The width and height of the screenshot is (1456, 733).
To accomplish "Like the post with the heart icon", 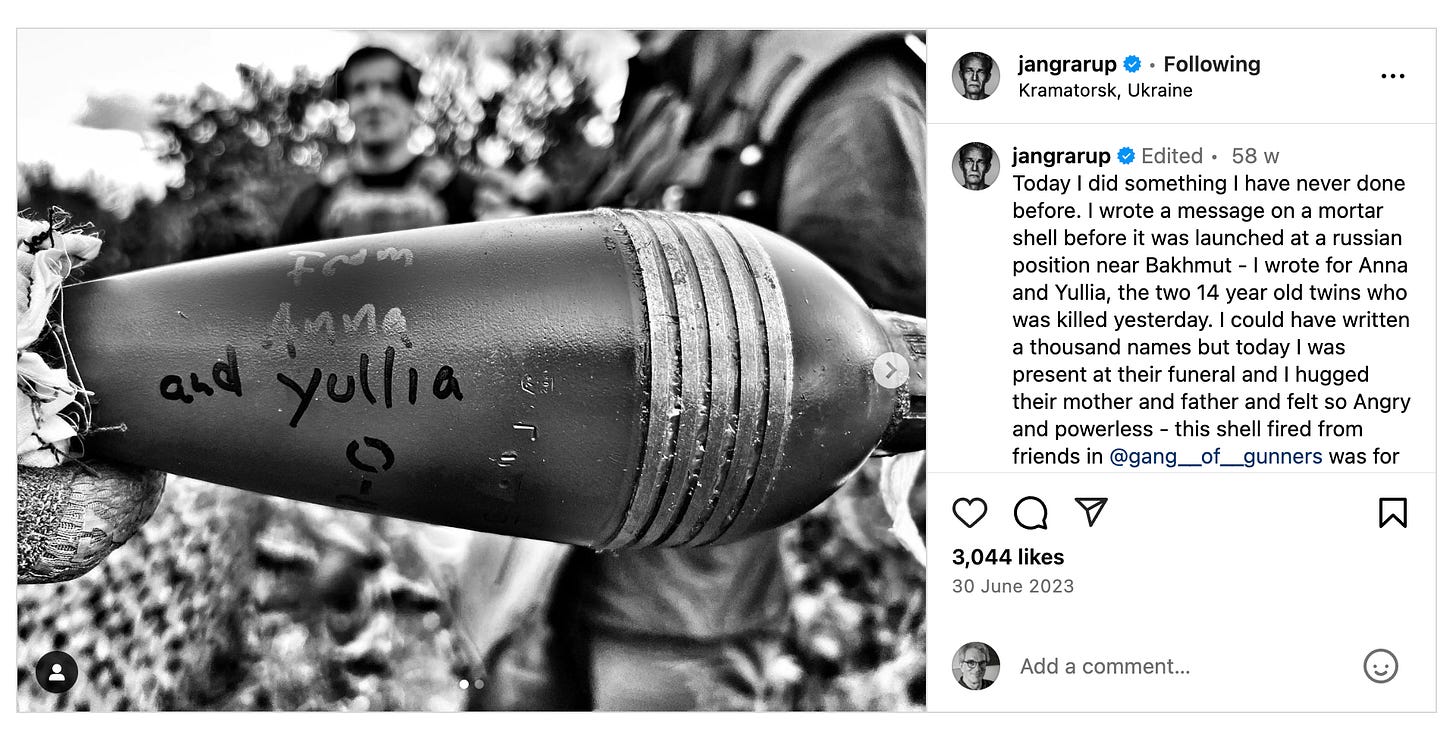I will point(969,513).
